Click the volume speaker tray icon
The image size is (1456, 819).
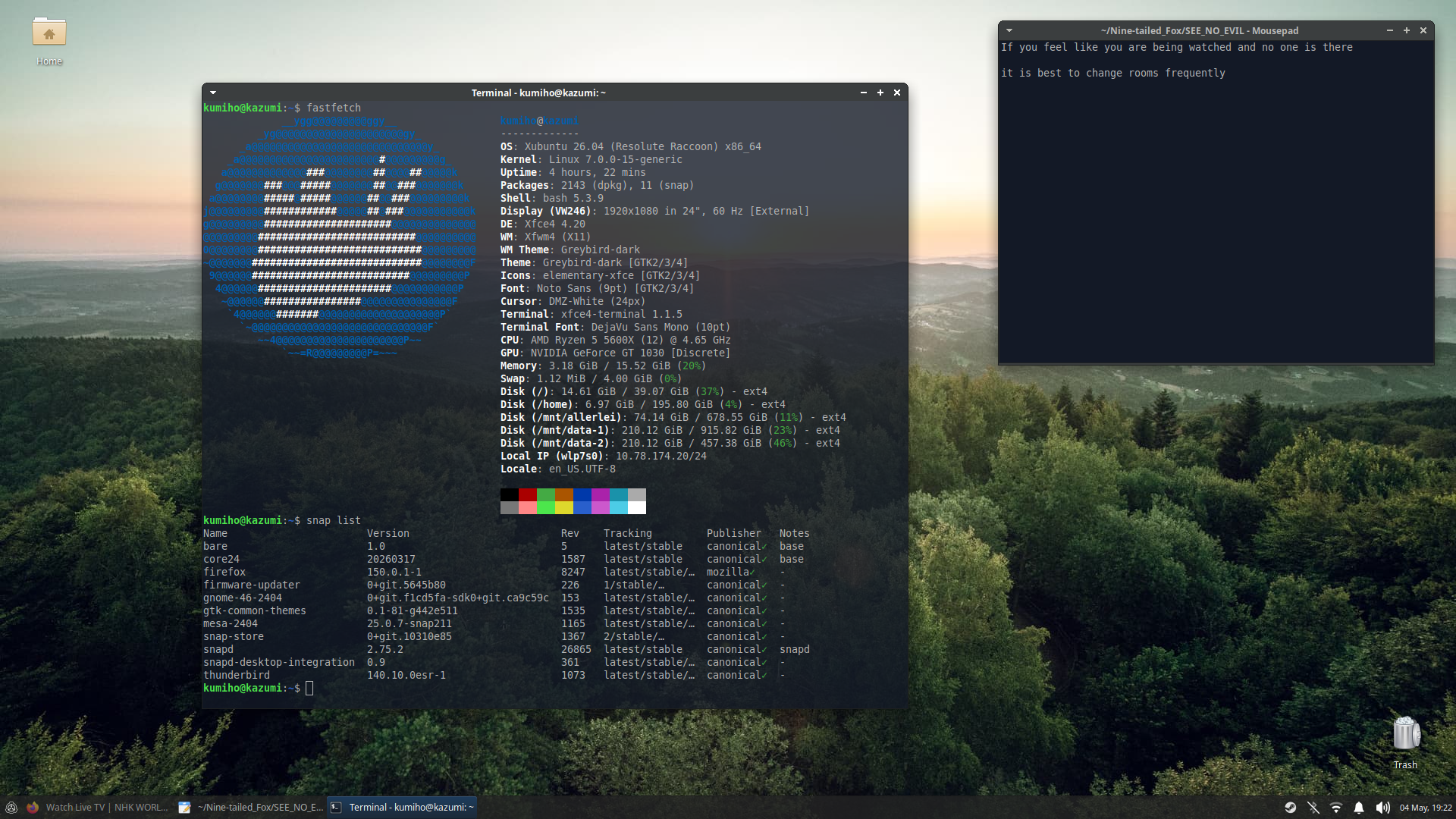(1382, 808)
